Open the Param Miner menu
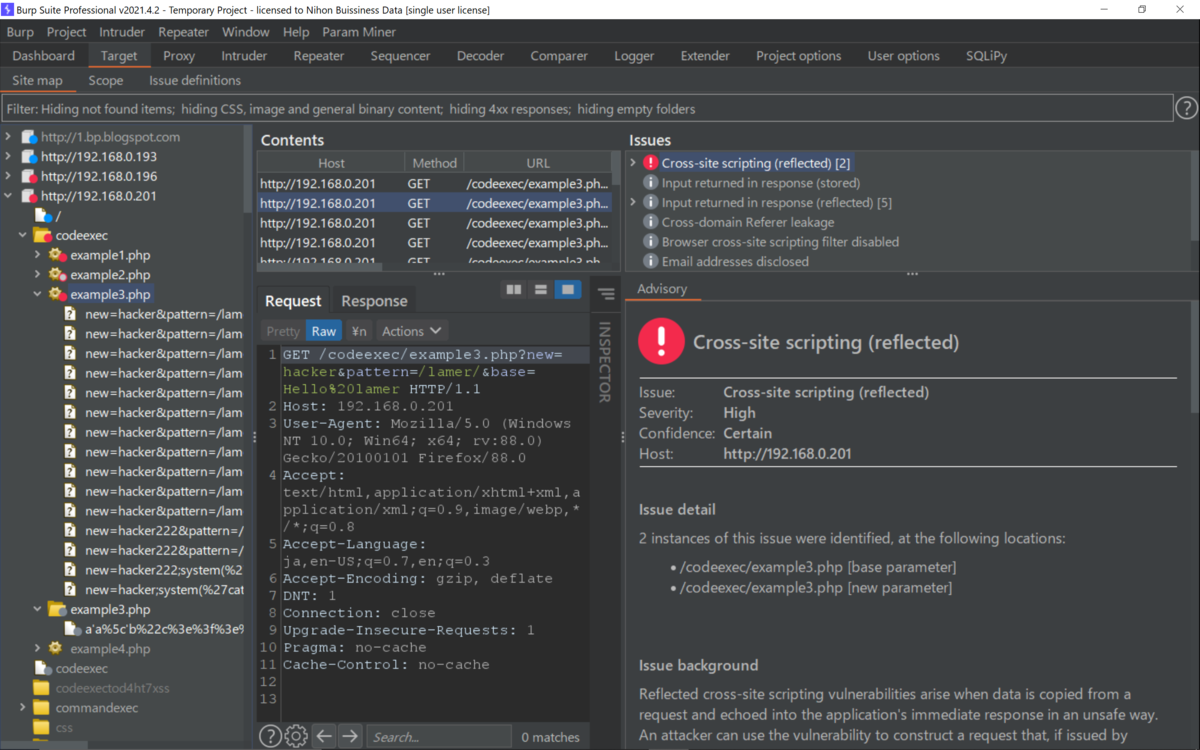The height and width of the screenshot is (750, 1200). coord(359,32)
